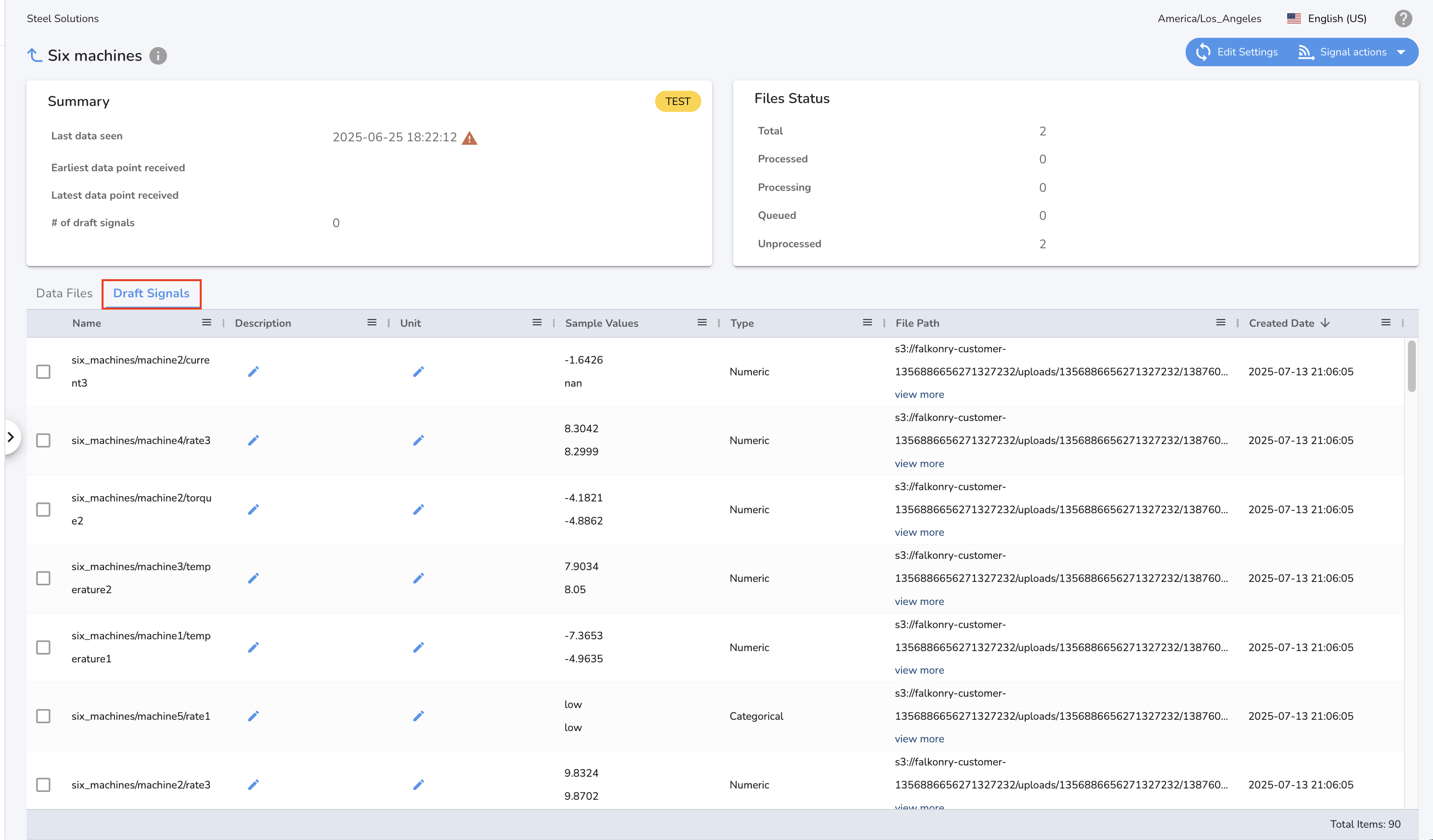Edit unit for six_machines/machine1/temperature1
1433x840 pixels.
[x=419, y=647]
